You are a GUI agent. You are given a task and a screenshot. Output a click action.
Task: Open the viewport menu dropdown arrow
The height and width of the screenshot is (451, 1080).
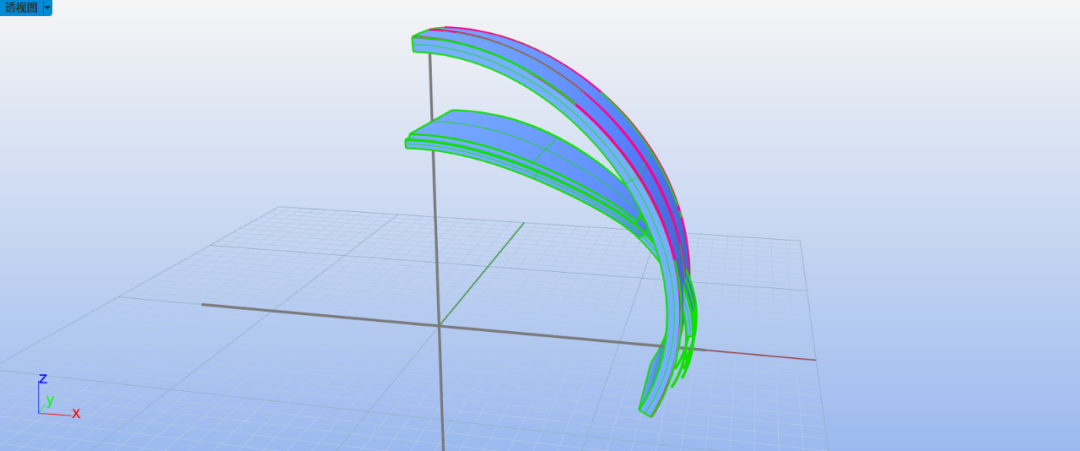point(47,8)
